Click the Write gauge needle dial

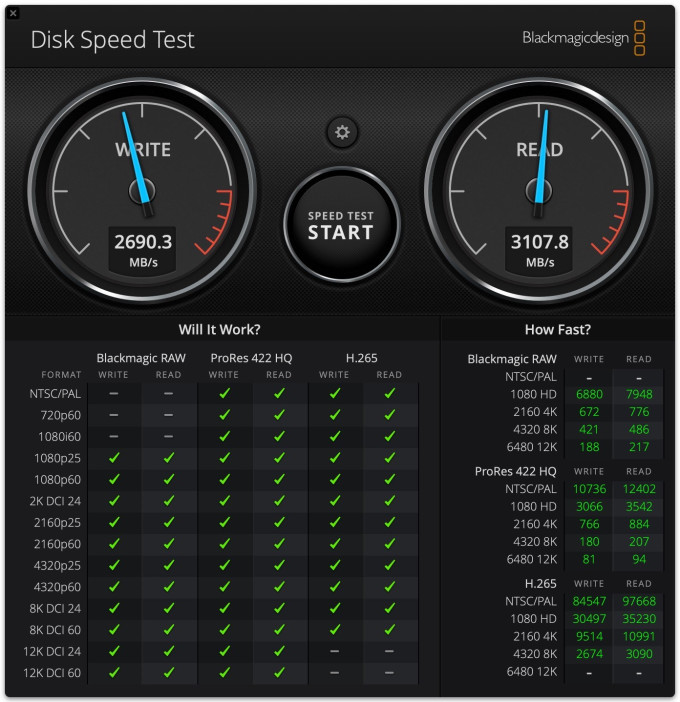click(142, 191)
